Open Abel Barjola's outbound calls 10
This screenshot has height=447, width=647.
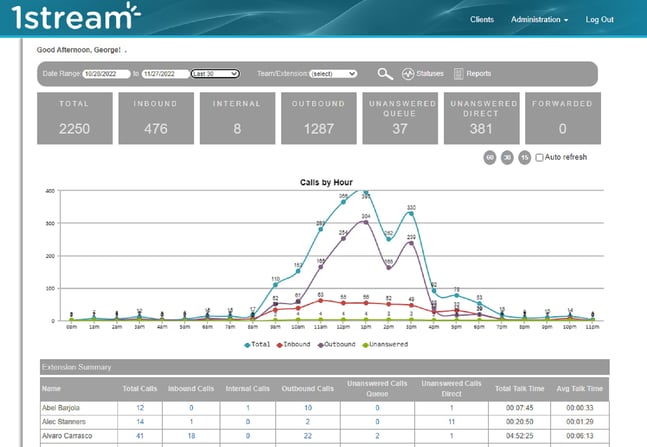point(308,408)
